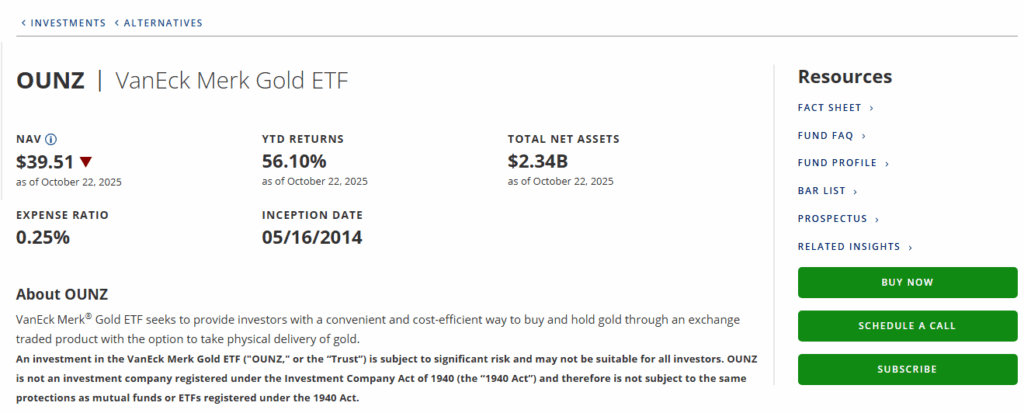Open the Prospectus link

tap(833, 219)
